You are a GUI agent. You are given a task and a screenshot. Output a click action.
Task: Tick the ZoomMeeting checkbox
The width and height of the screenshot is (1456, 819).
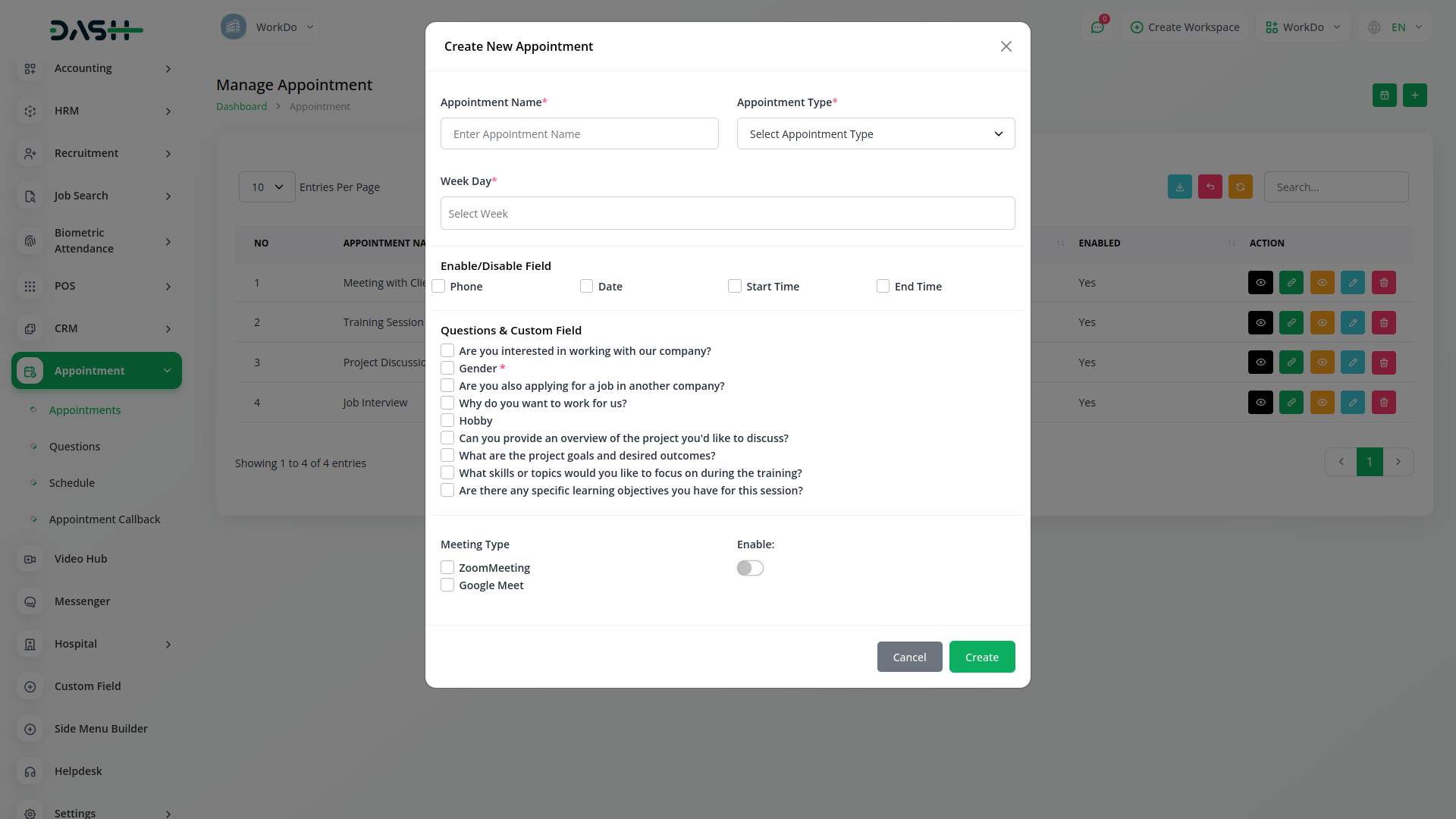447,568
